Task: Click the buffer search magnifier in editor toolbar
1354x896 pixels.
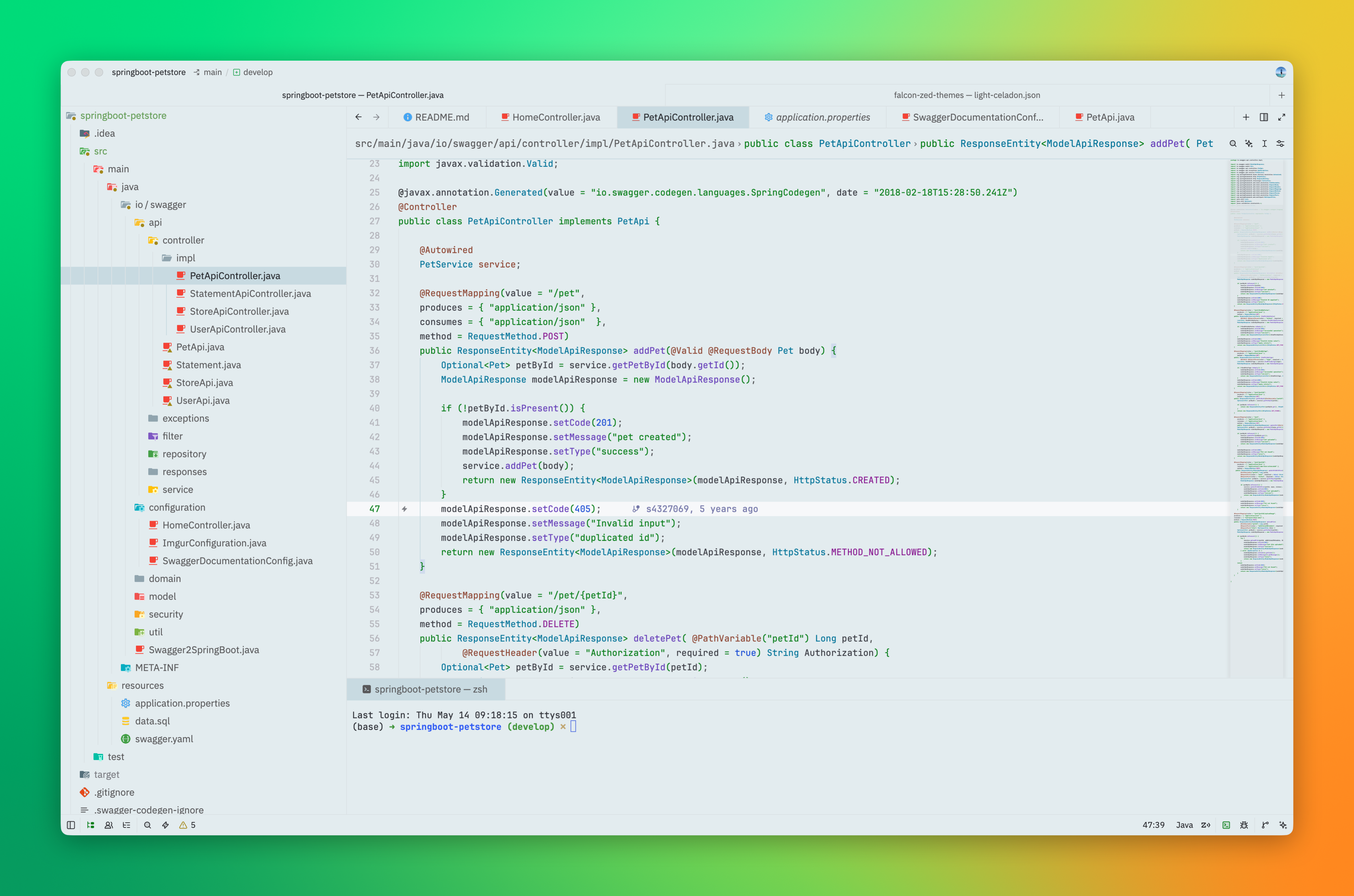Action: tap(1233, 143)
